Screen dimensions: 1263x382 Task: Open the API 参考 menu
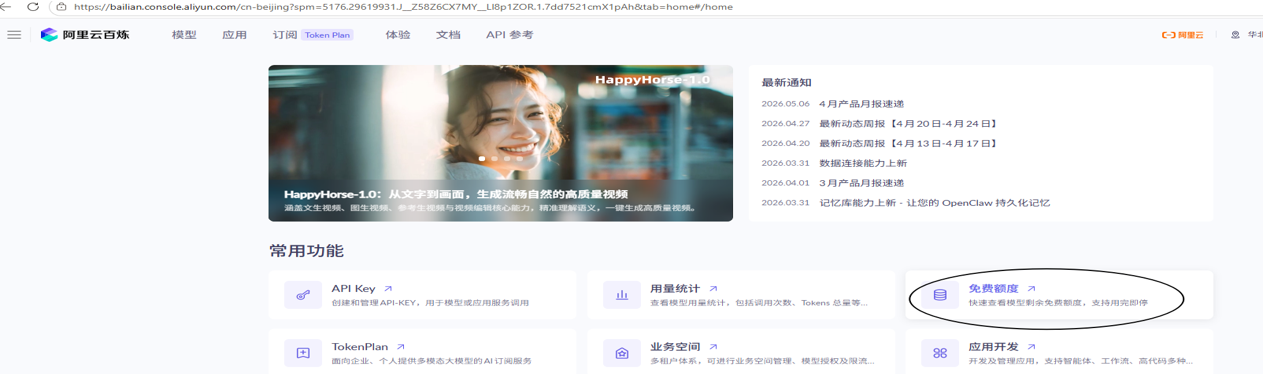pos(510,35)
